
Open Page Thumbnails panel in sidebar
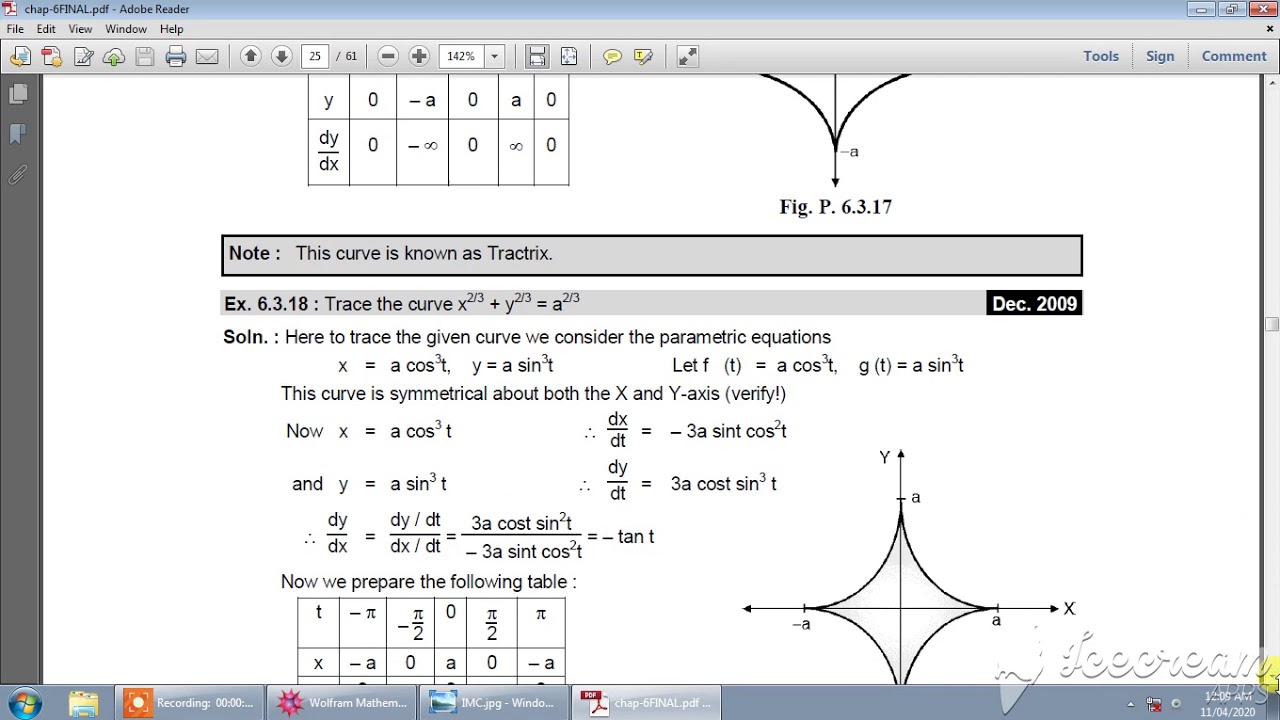coord(18,94)
